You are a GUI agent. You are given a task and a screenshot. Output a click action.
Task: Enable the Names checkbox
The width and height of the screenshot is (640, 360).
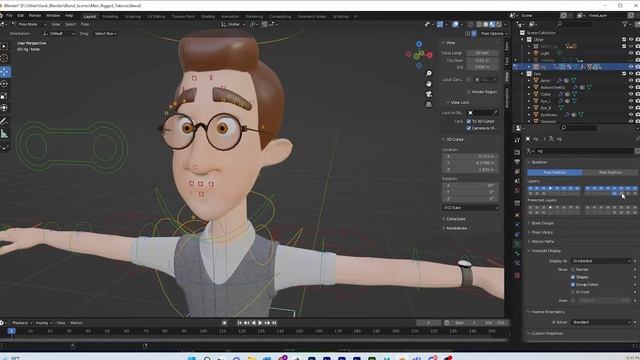(x=573, y=269)
